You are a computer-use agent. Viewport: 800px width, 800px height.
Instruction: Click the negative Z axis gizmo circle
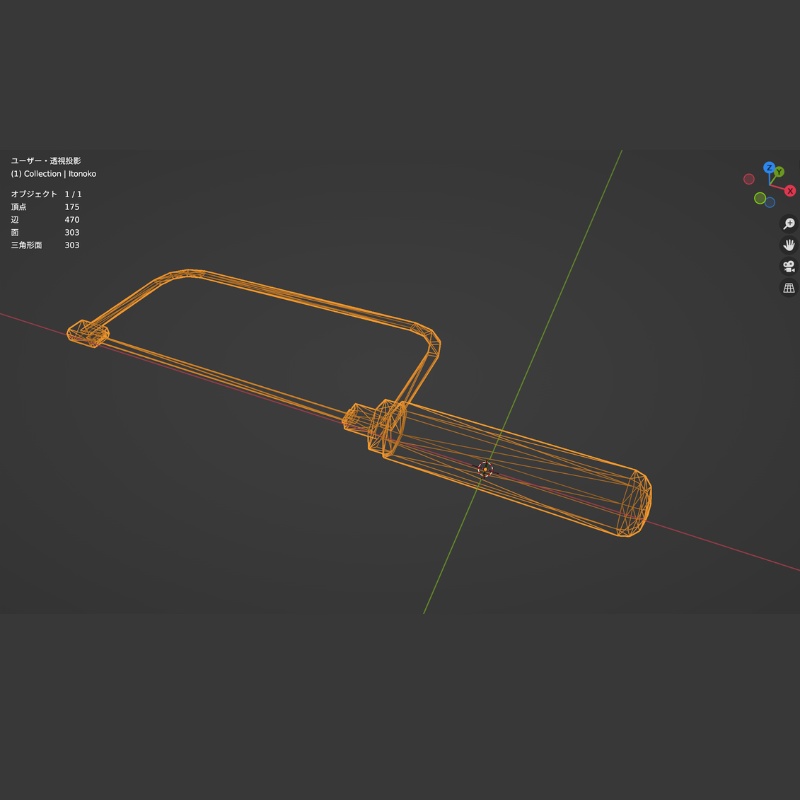point(770,203)
